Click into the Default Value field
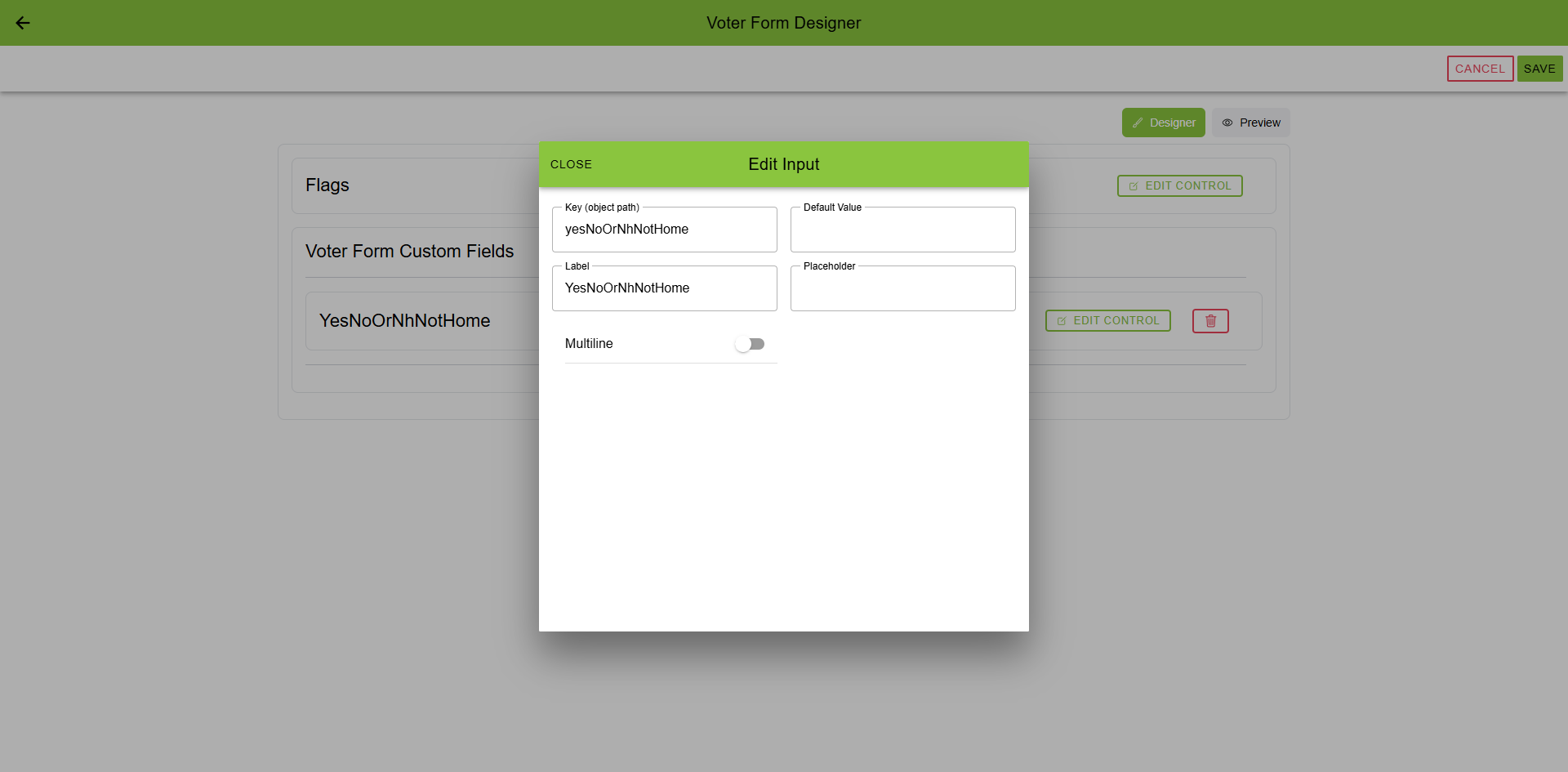 pos(902,230)
